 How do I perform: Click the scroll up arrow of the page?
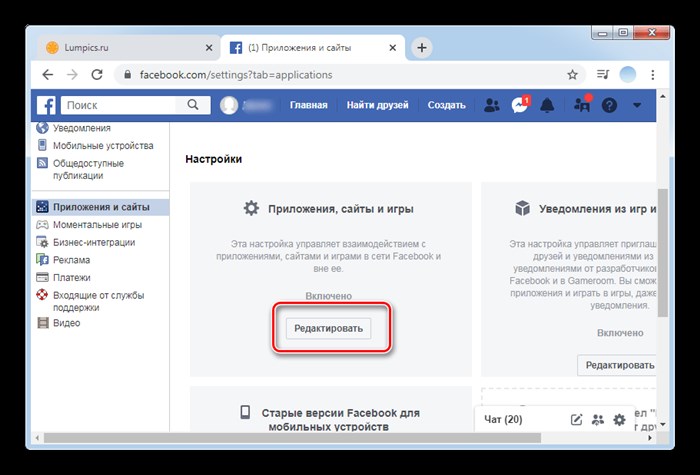pos(662,96)
